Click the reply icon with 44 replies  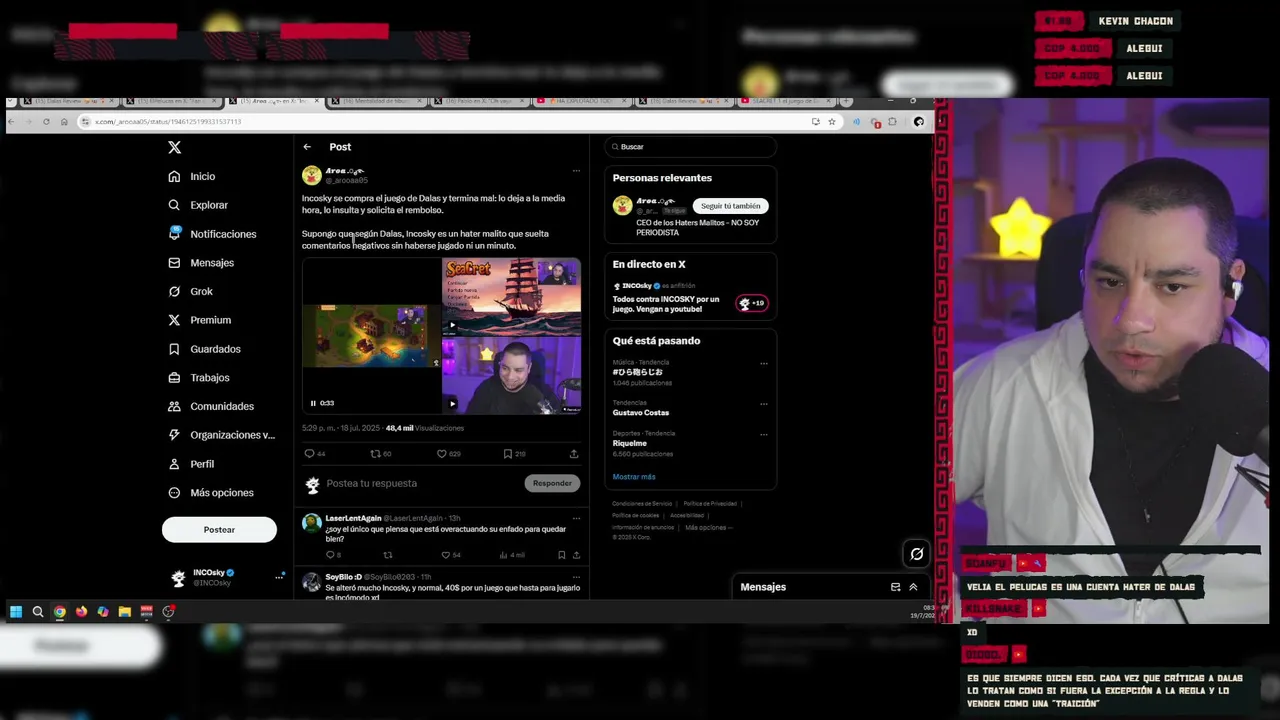click(x=309, y=454)
